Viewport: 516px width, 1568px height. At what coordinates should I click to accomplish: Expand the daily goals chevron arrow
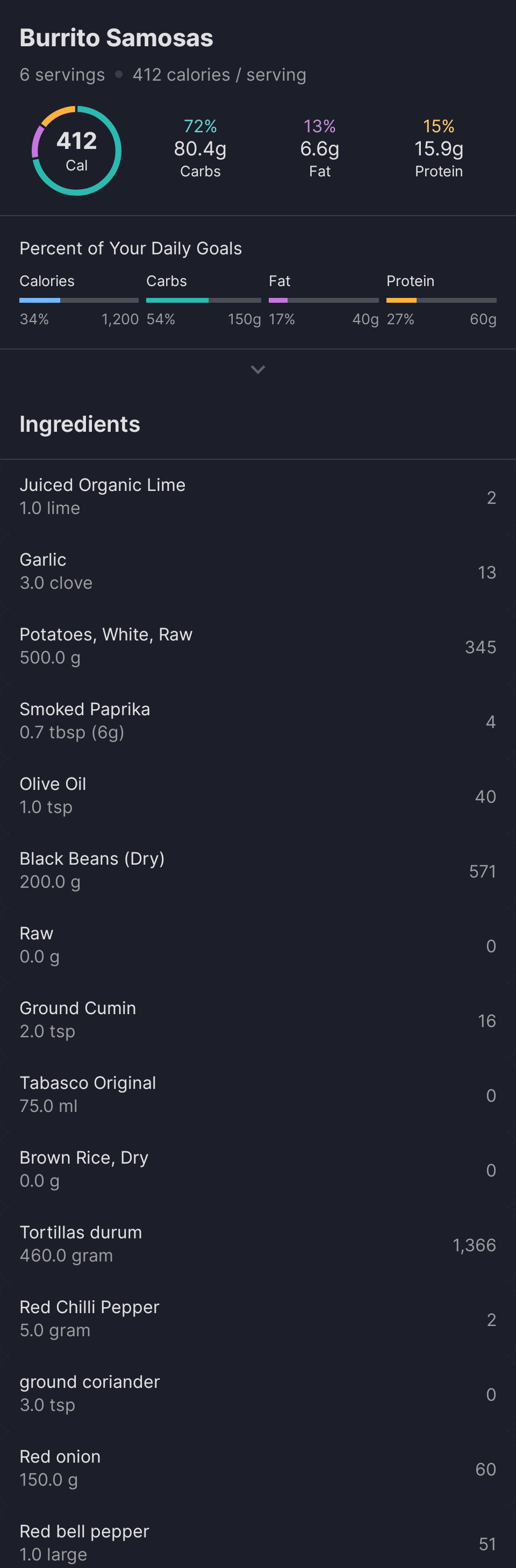pyautogui.click(x=258, y=369)
